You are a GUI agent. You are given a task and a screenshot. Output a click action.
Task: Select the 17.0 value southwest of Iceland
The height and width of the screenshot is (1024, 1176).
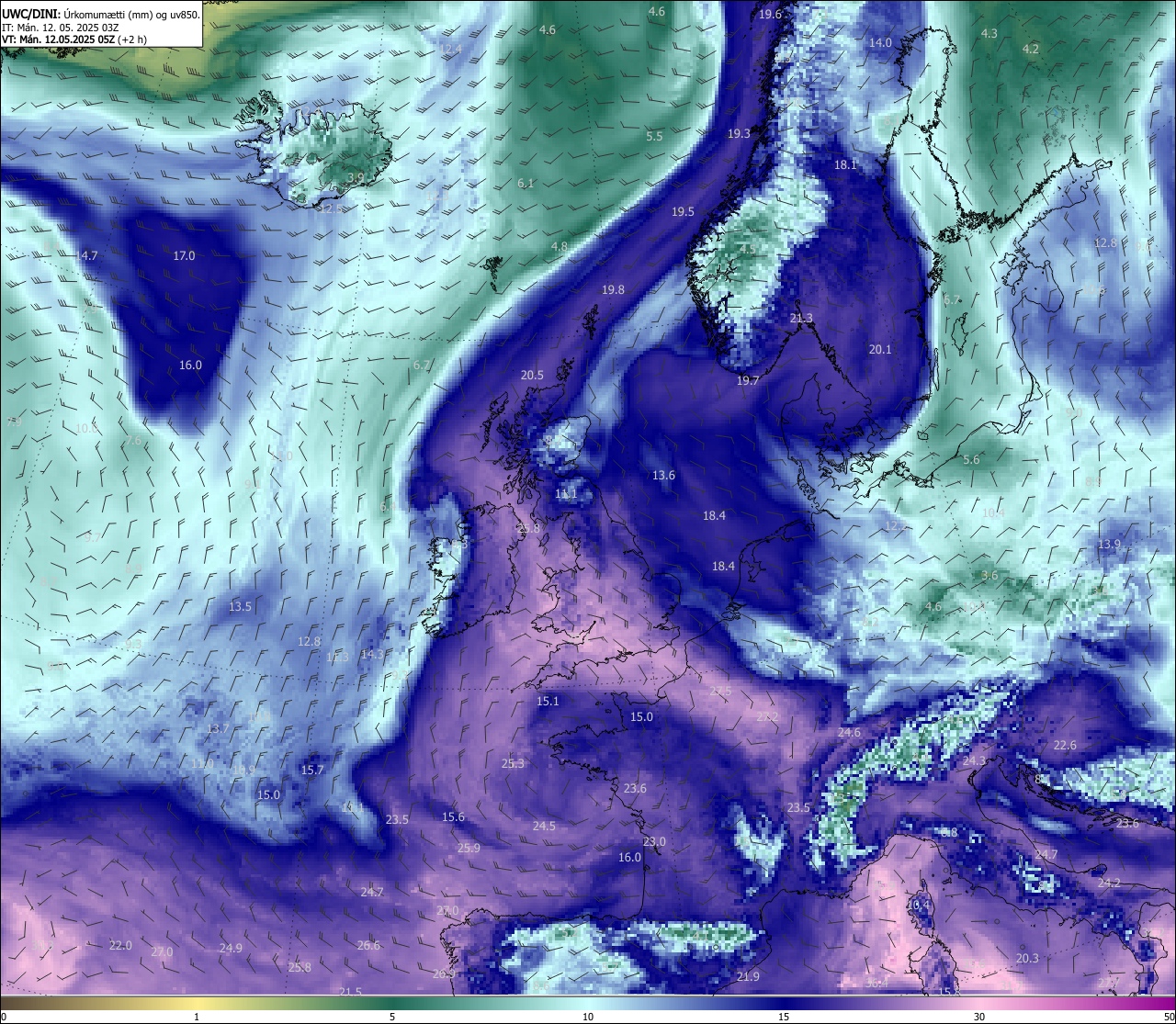(185, 255)
